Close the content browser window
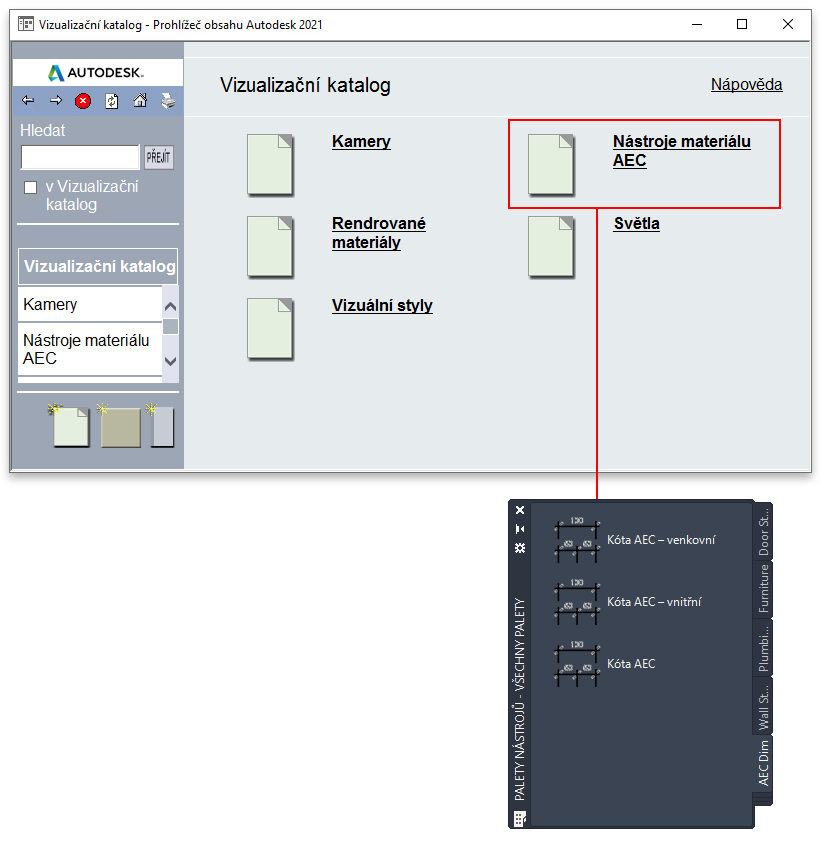821x841 pixels. (788, 24)
